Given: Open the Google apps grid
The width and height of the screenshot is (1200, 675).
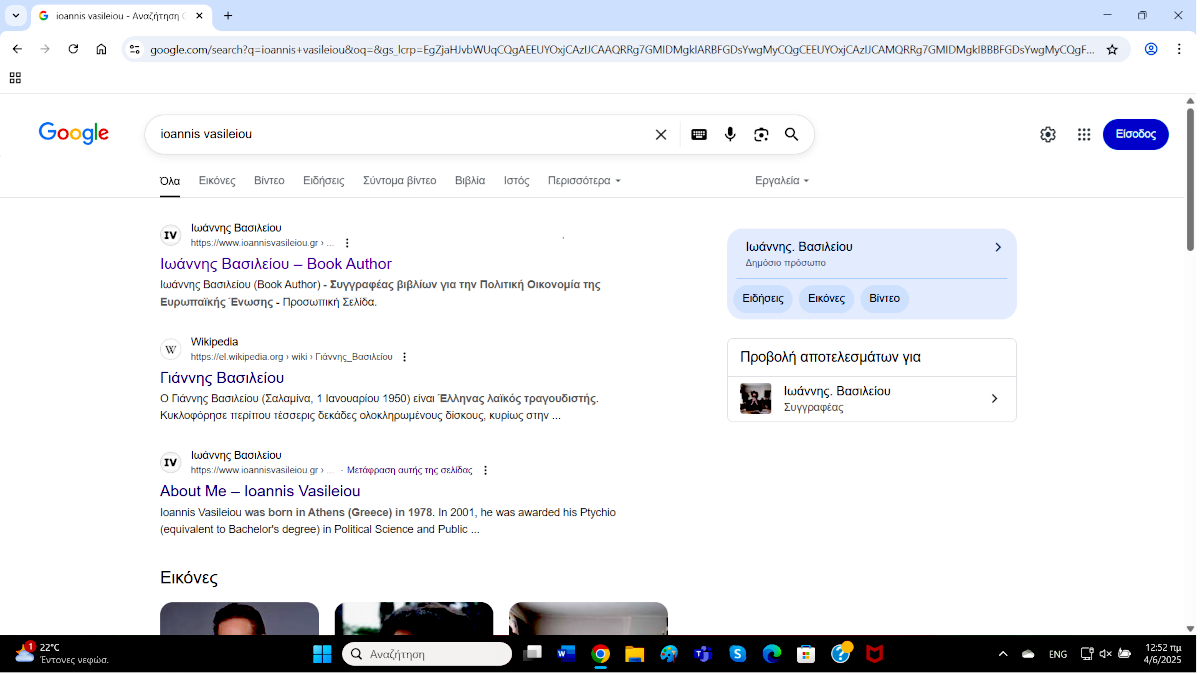Looking at the screenshot, I should click(1084, 134).
